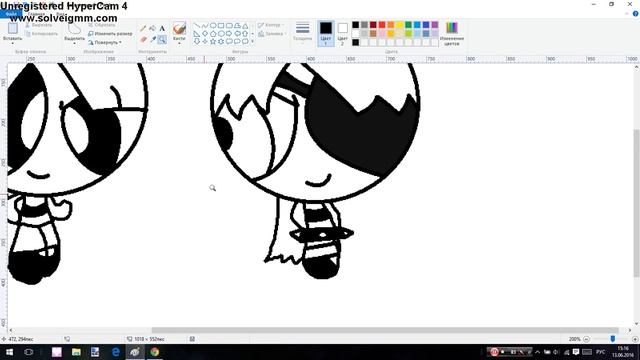The image size is (640, 360).
Task: Click the zoom out minus button
Action: click(587, 339)
